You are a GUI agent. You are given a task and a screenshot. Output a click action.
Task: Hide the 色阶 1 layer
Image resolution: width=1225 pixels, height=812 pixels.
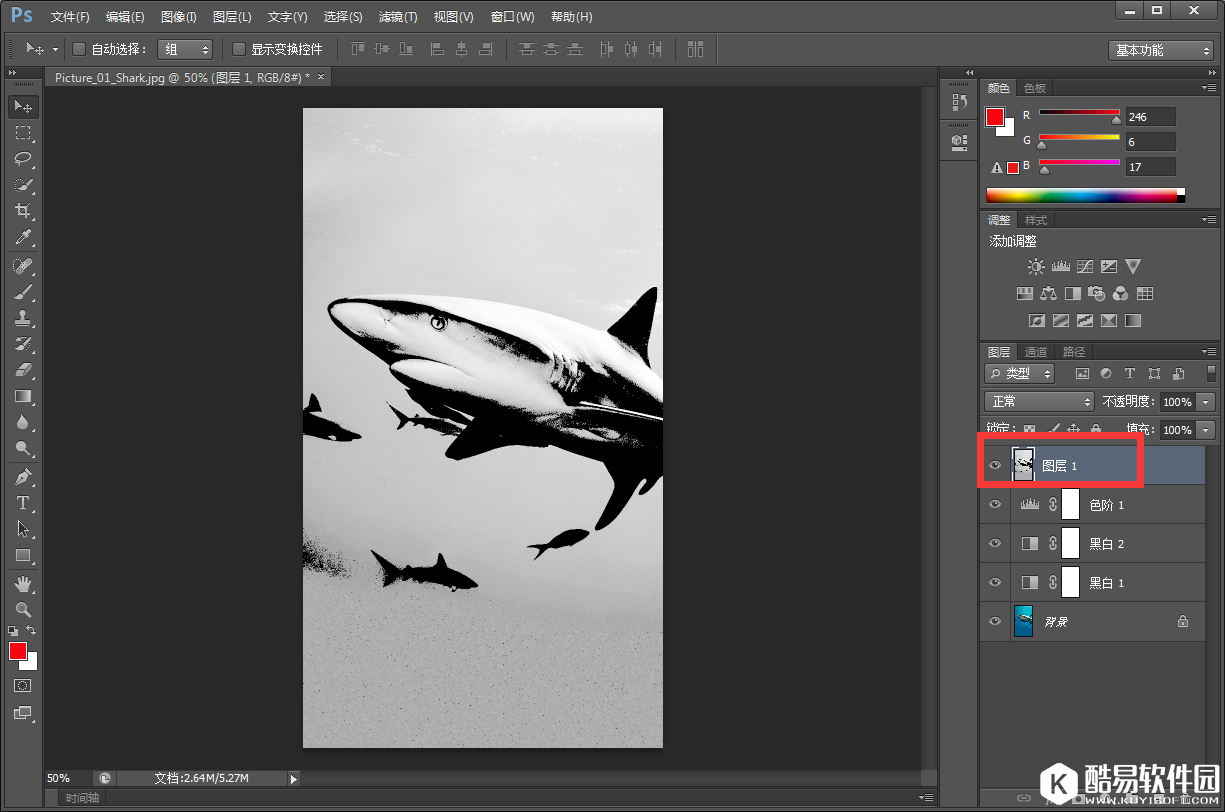(x=994, y=505)
